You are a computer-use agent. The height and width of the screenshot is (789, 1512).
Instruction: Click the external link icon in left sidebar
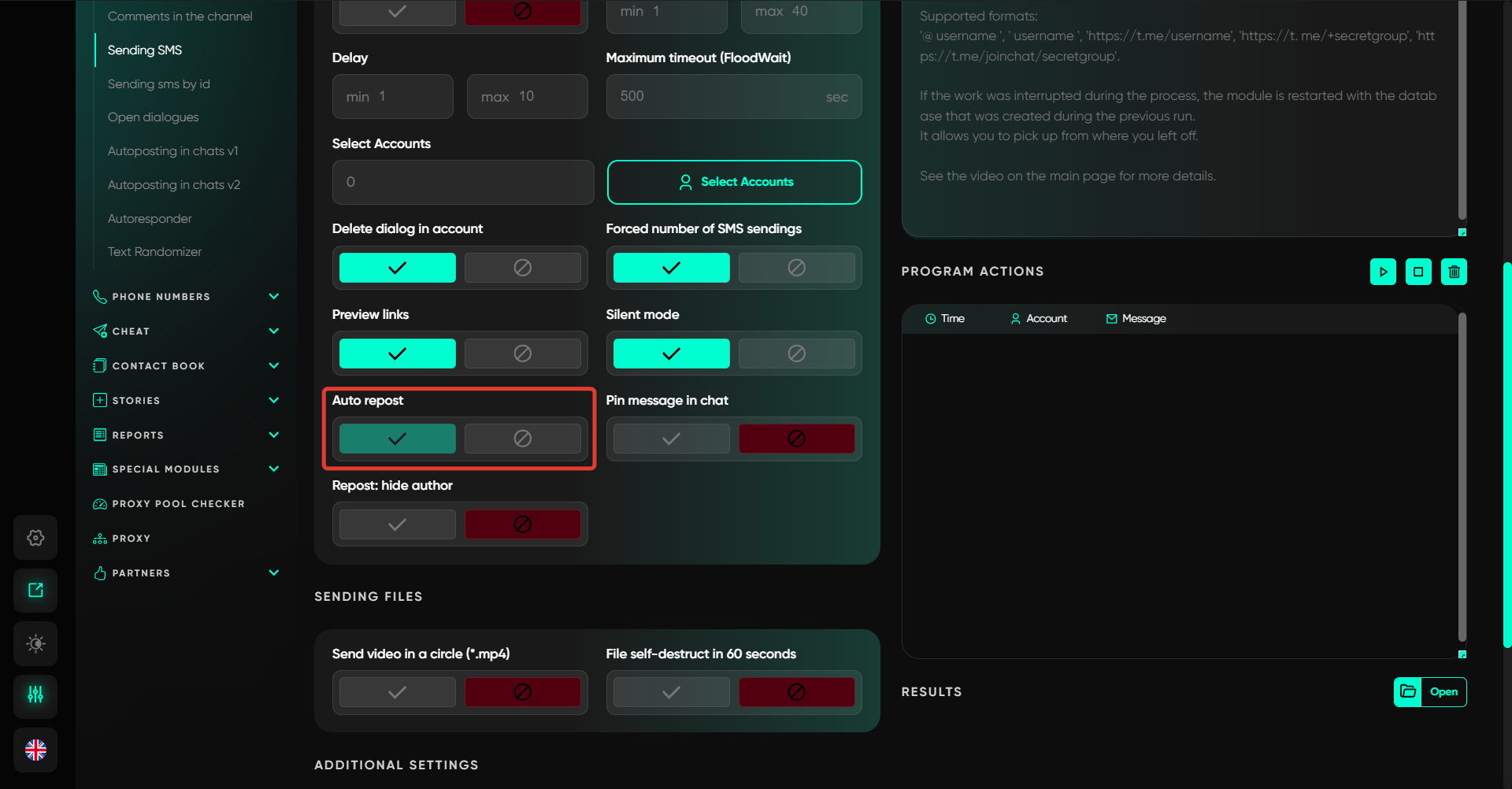[x=35, y=591]
